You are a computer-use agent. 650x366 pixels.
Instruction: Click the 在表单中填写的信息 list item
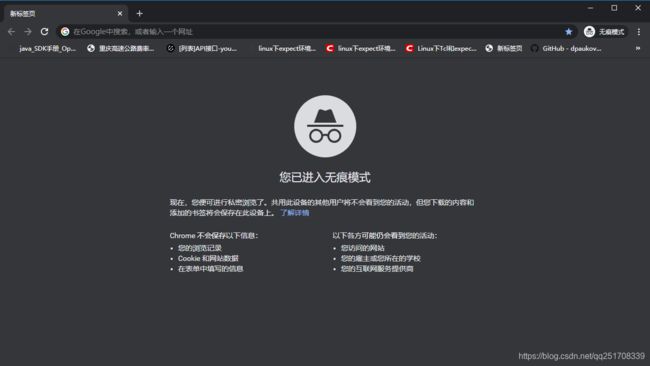click(211, 269)
